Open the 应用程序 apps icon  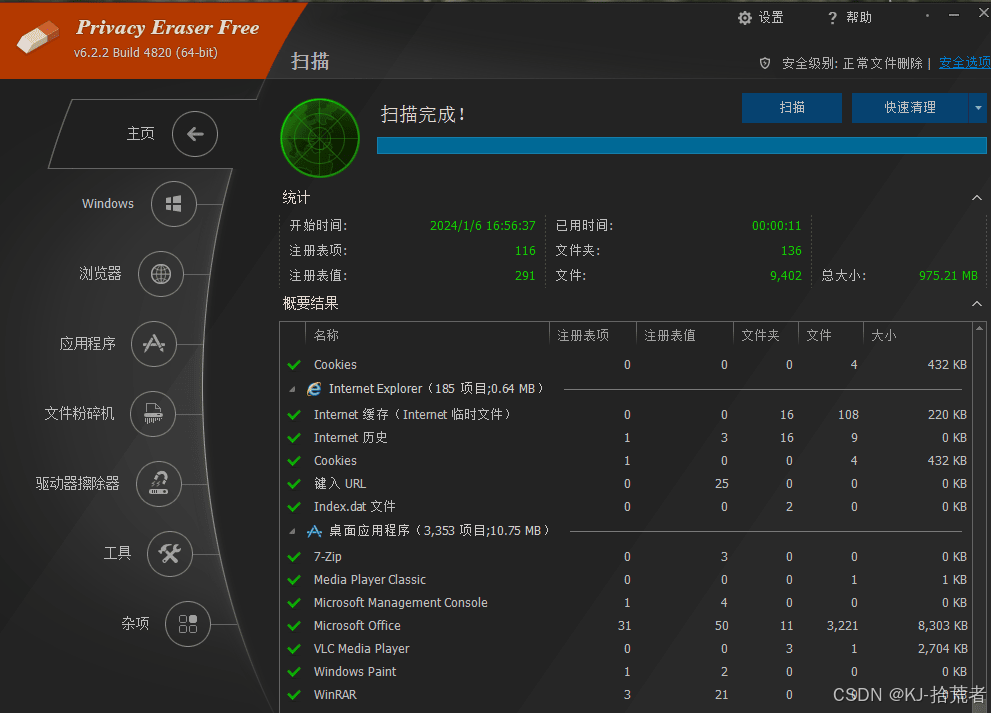(x=154, y=344)
